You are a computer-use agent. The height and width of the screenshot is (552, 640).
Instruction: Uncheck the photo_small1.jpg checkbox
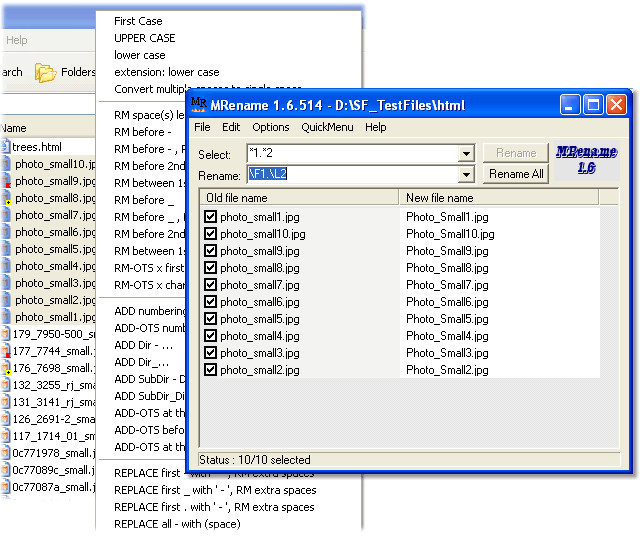210,216
